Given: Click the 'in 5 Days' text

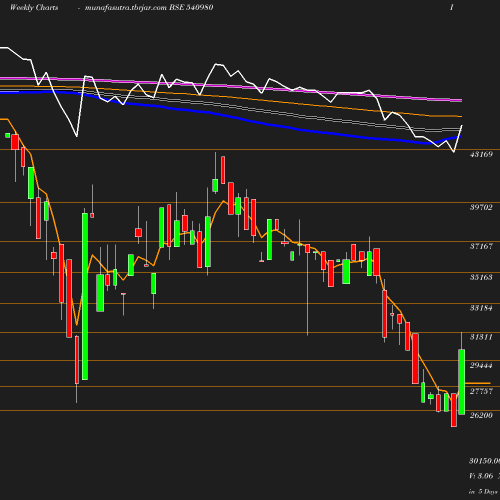Looking at the screenshot, I should (483, 492).
